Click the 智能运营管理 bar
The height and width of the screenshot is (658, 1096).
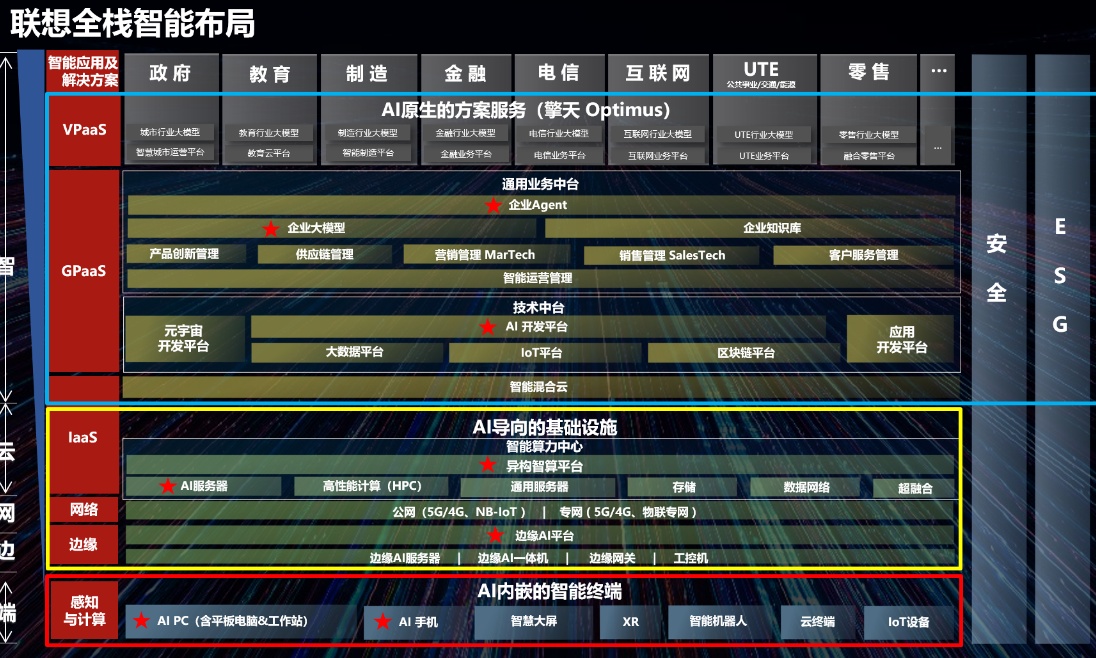pyautogui.click(x=541, y=278)
